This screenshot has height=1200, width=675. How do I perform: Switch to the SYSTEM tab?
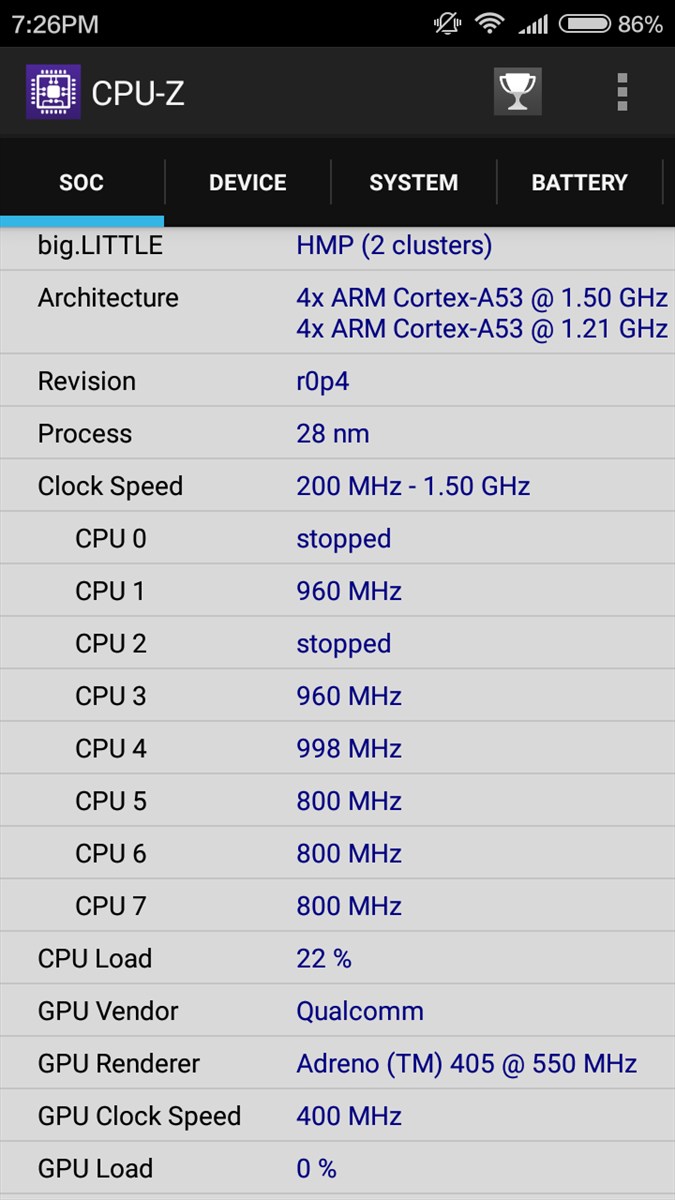coord(414,183)
